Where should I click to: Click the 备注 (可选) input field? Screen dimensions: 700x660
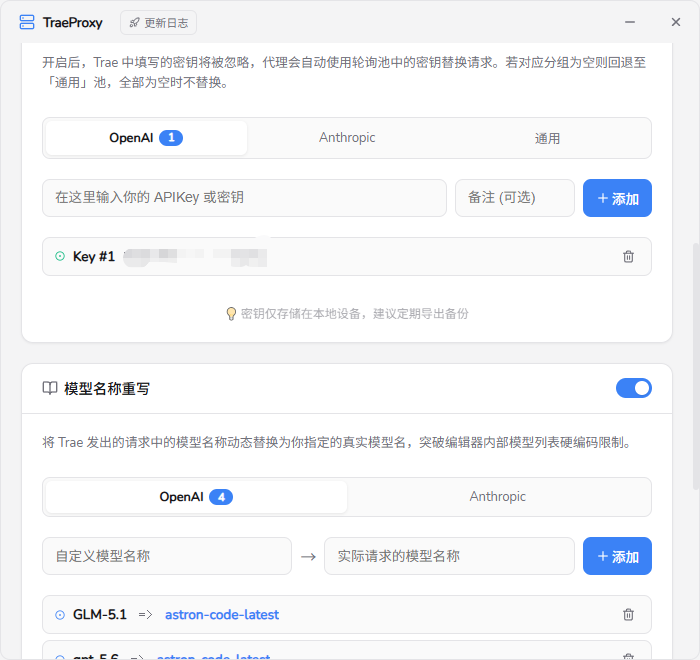(515, 198)
